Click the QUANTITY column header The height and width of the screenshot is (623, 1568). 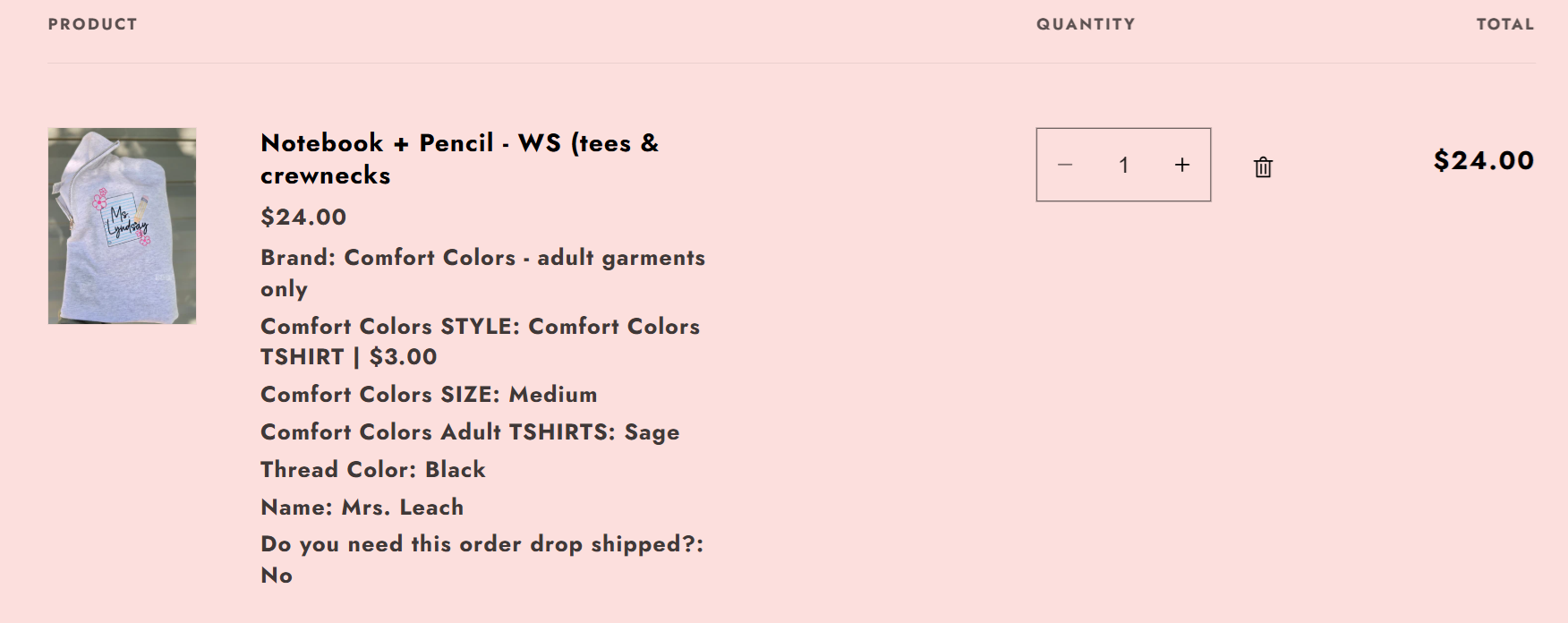(1086, 24)
